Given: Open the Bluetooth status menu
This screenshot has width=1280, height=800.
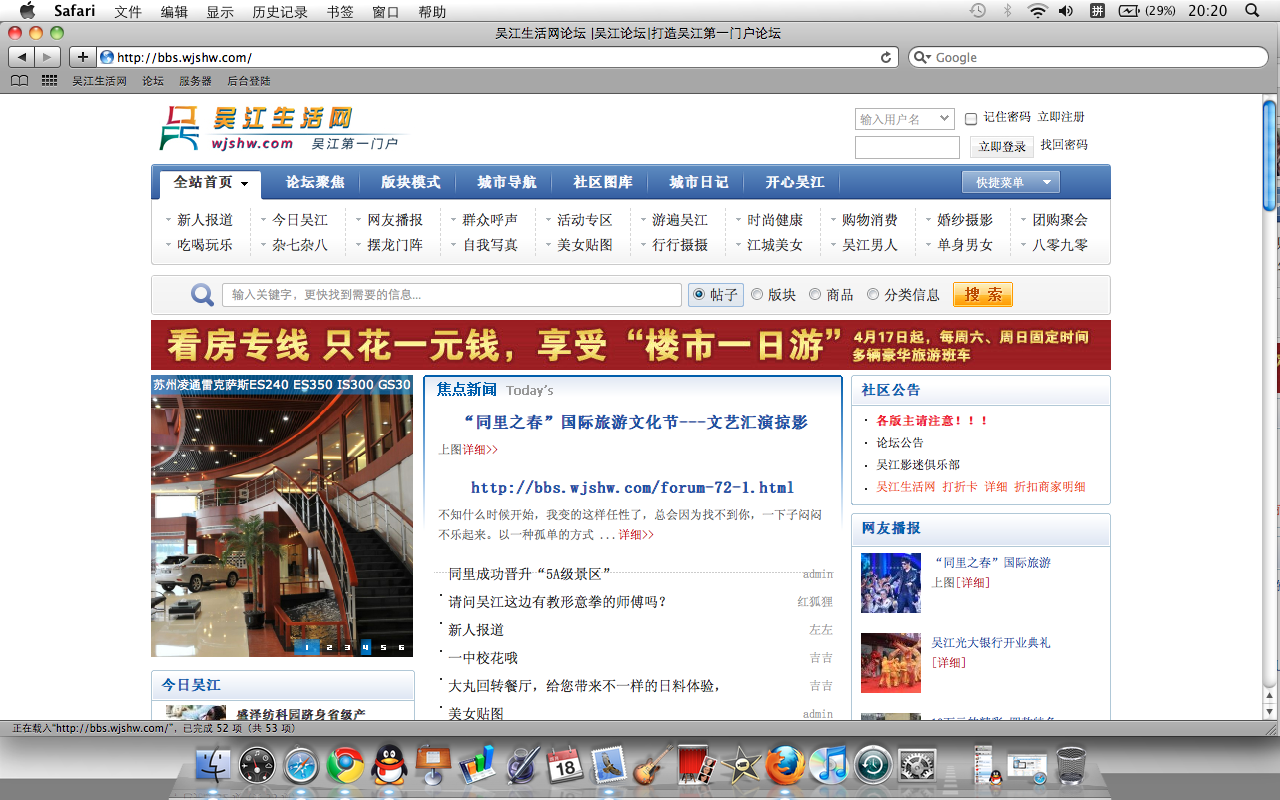Looking at the screenshot, I should pos(1008,10).
